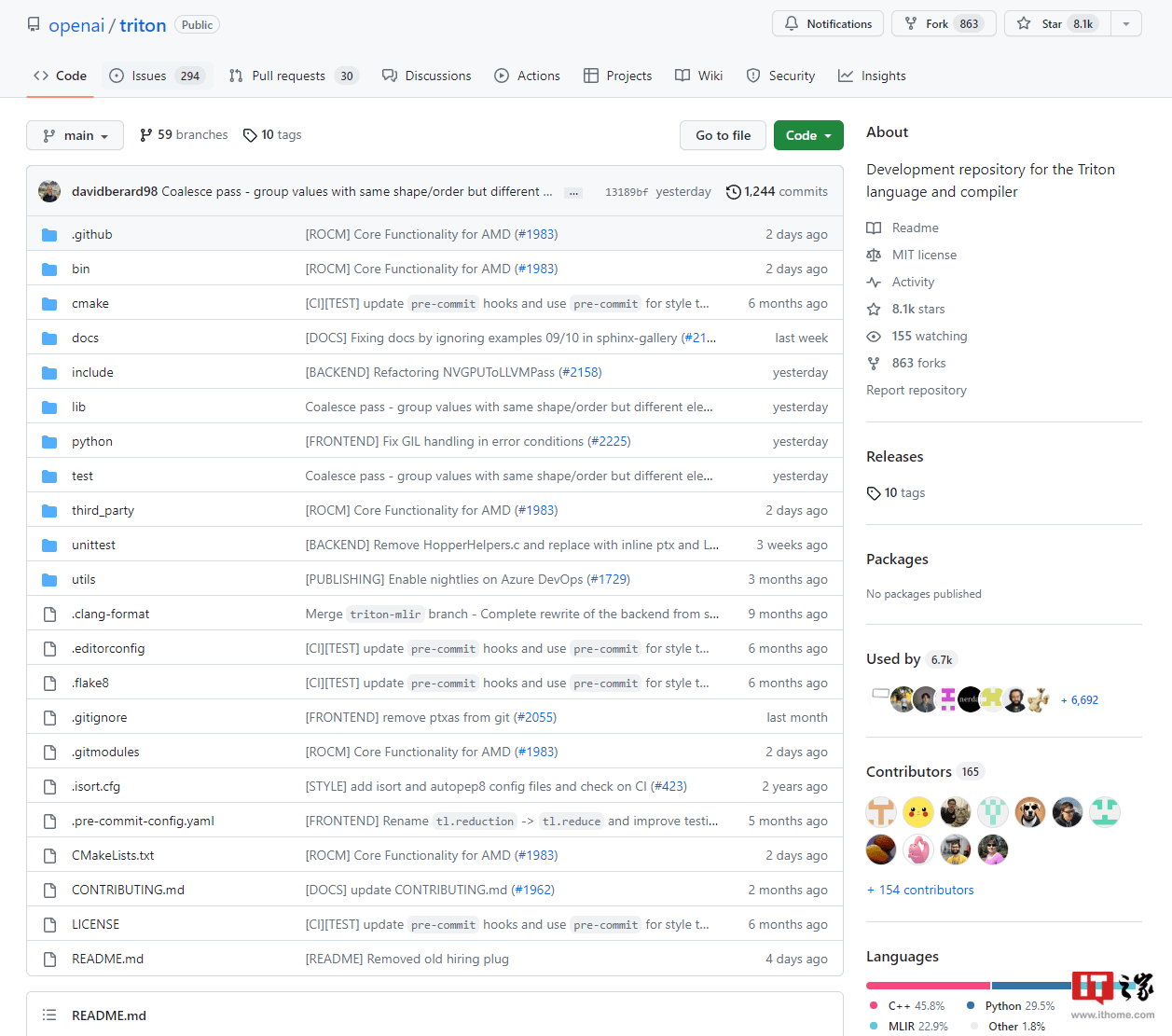Click the .clang-format file icon
This screenshot has width=1172, height=1036.
49,614
